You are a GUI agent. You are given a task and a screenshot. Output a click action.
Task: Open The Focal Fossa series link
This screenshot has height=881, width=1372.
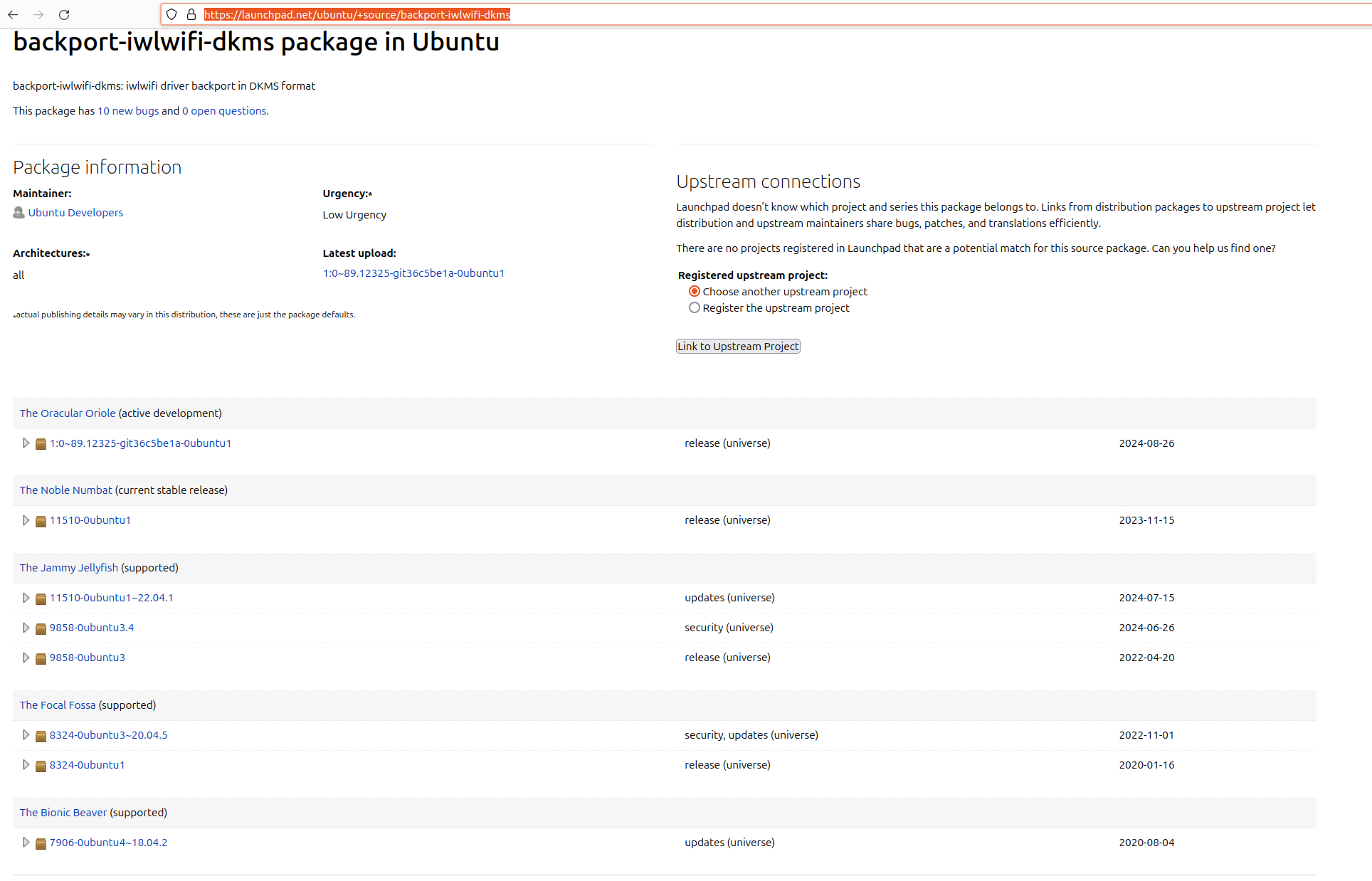pos(58,705)
